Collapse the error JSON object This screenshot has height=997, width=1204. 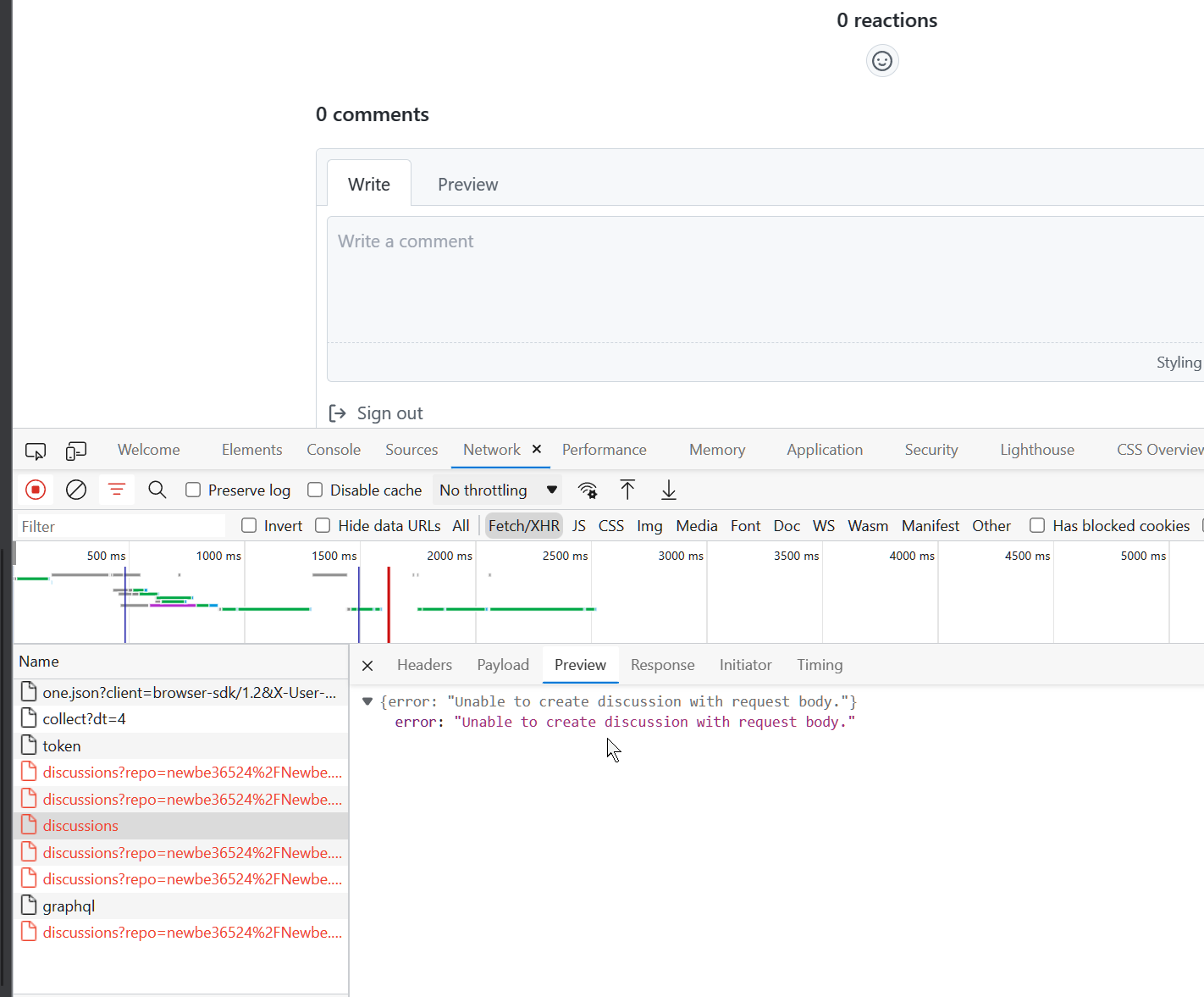pos(367,701)
